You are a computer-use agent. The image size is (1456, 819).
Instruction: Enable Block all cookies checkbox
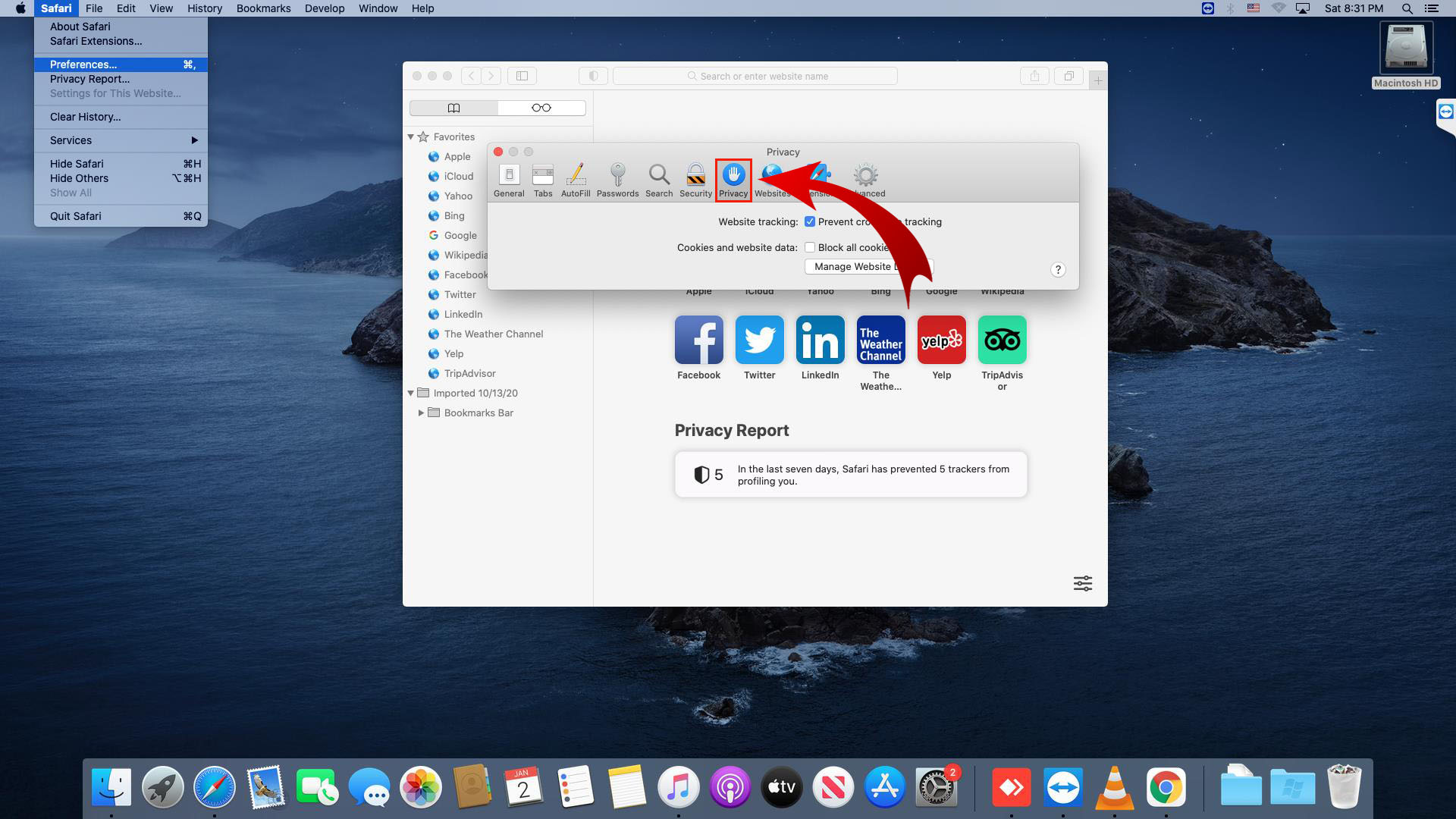(x=810, y=248)
